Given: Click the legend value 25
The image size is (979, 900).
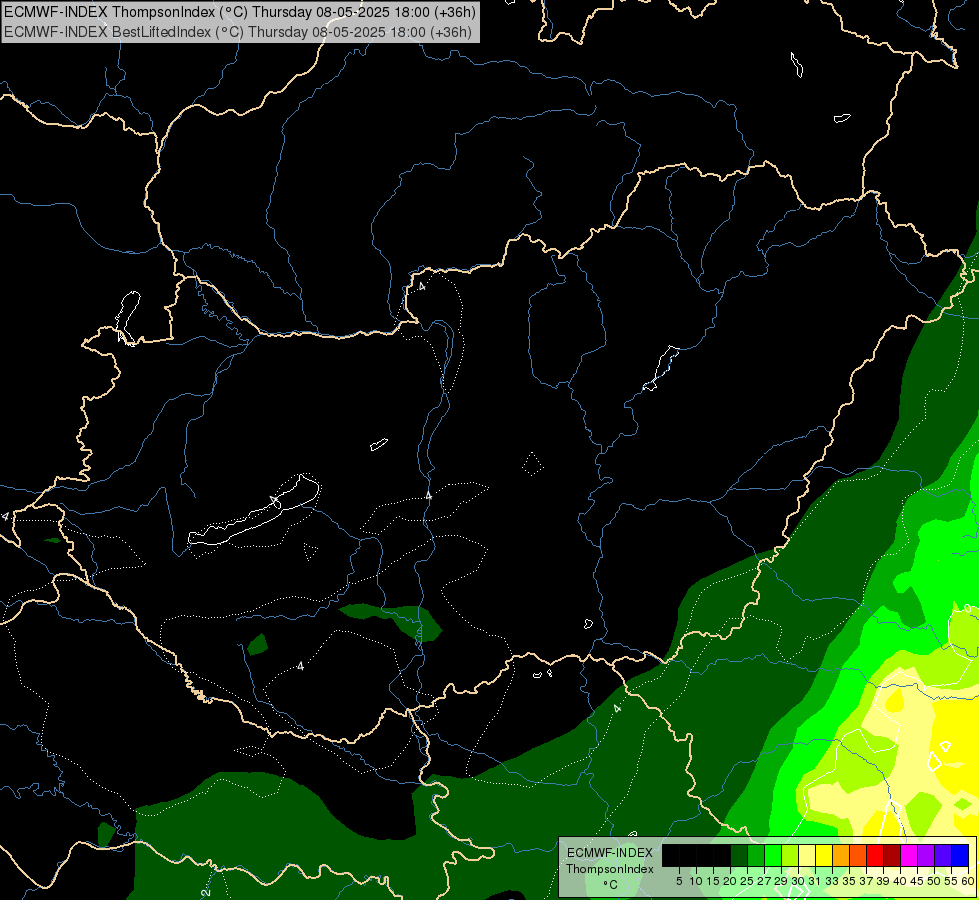Looking at the screenshot, I should [747, 881].
